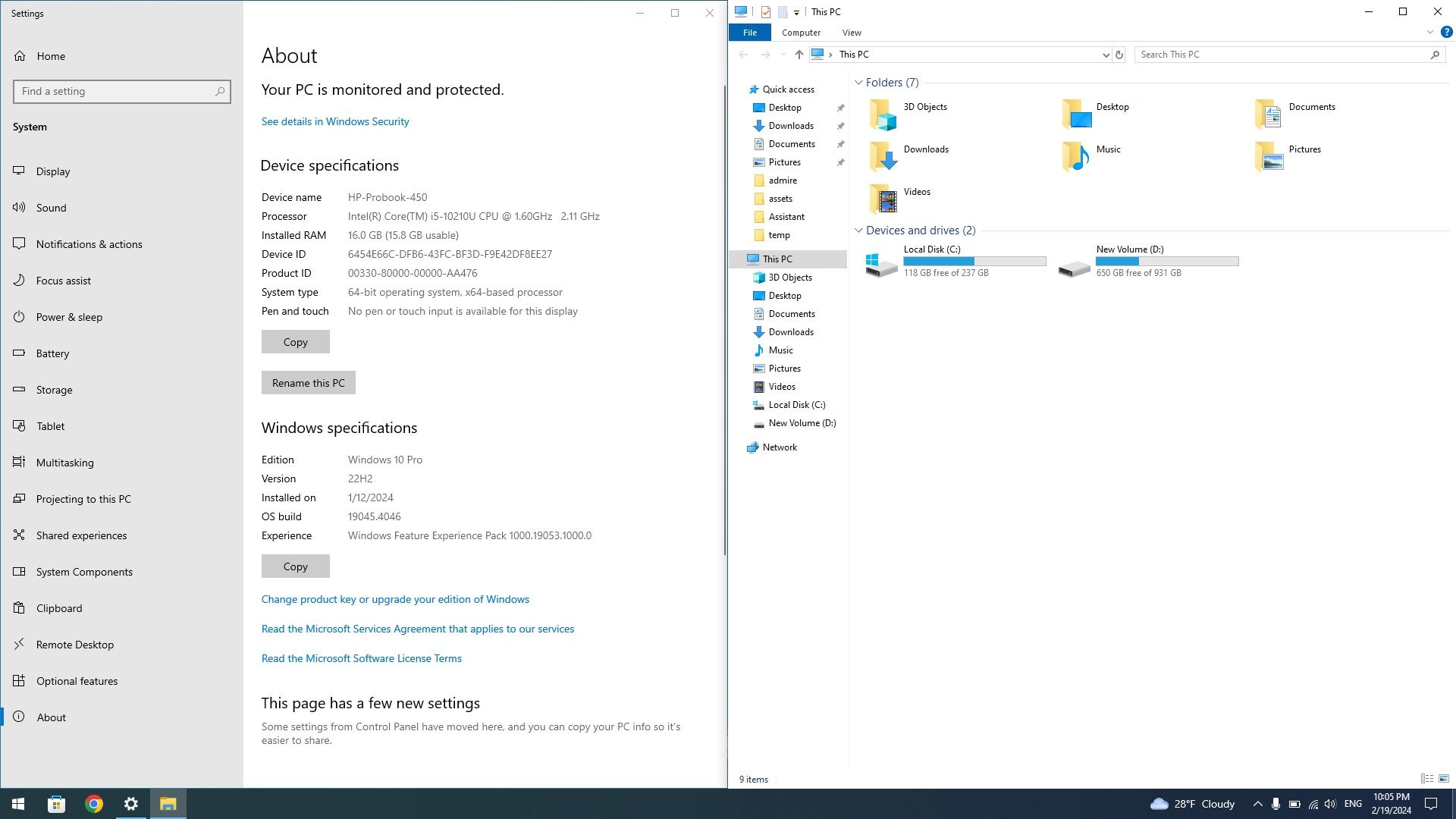The width and height of the screenshot is (1456, 819).
Task: Open Microsoft Store from taskbar
Action: click(x=56, y=804)
